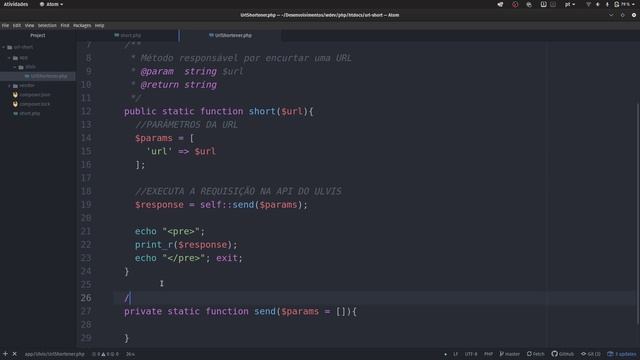Click the app/Utils/UrlShortener.php path in the status bar
The width and height of the screenshot is (640, 360).
tap(55, 354)
